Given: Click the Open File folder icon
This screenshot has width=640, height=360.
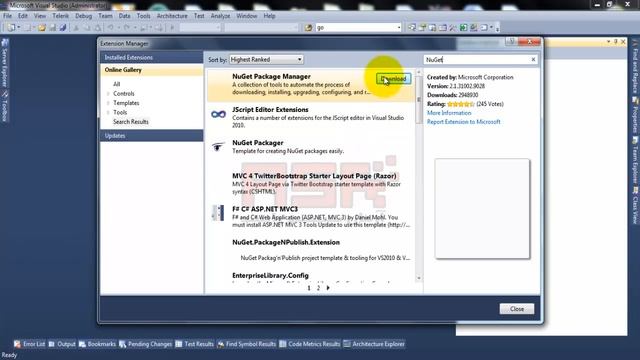Looking at the screenshot, I should (42, 28).
